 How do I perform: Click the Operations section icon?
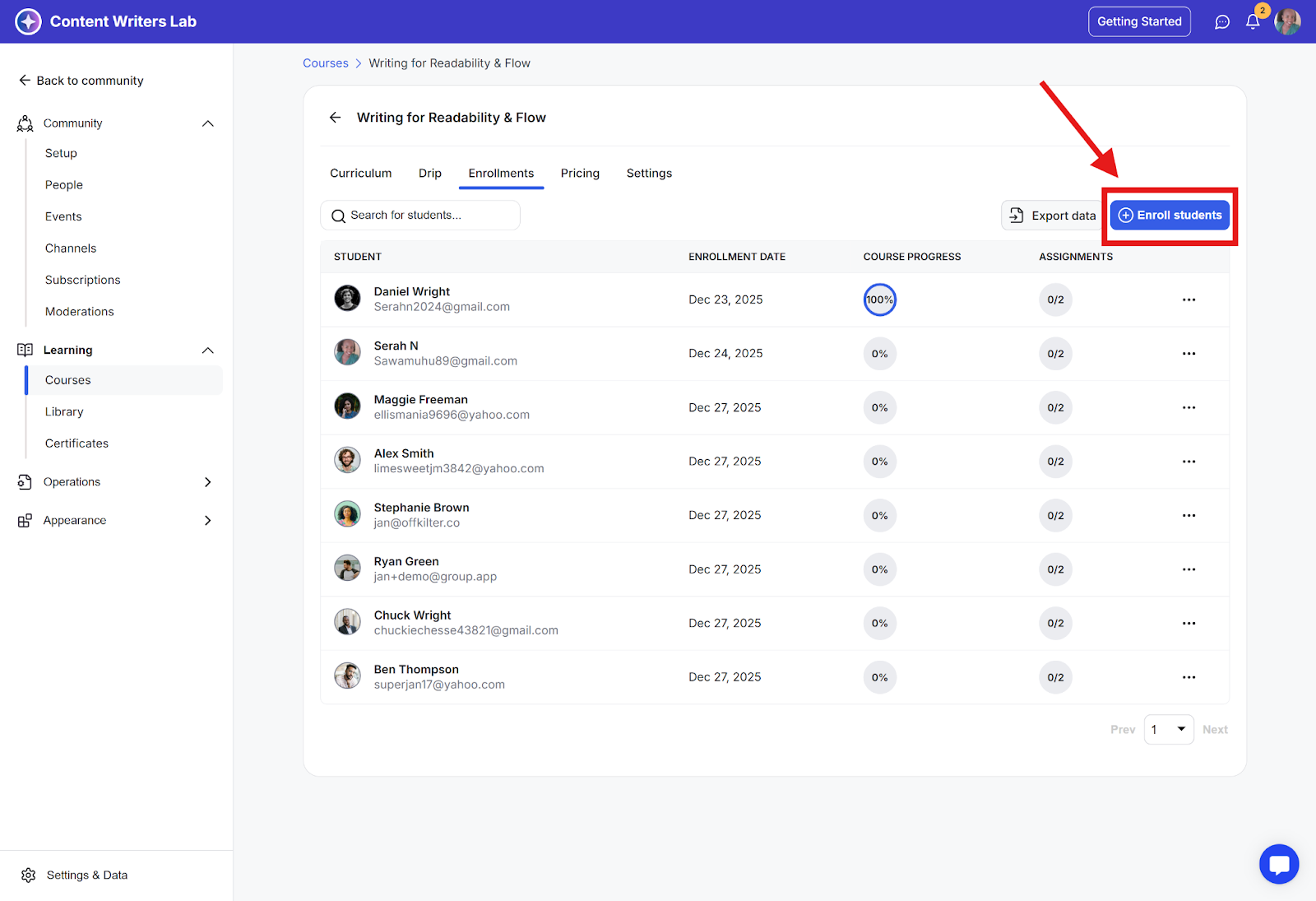25,482
